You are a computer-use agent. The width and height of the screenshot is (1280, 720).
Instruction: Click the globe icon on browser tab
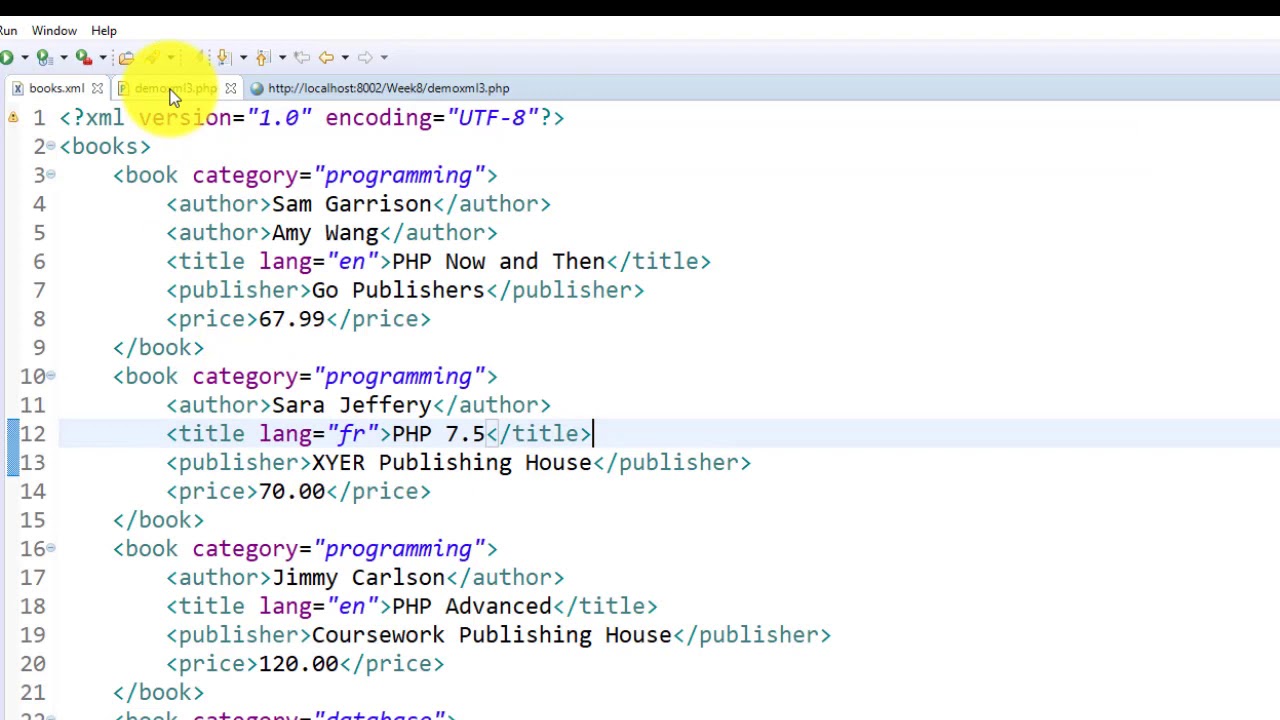[x=257, y=88]
